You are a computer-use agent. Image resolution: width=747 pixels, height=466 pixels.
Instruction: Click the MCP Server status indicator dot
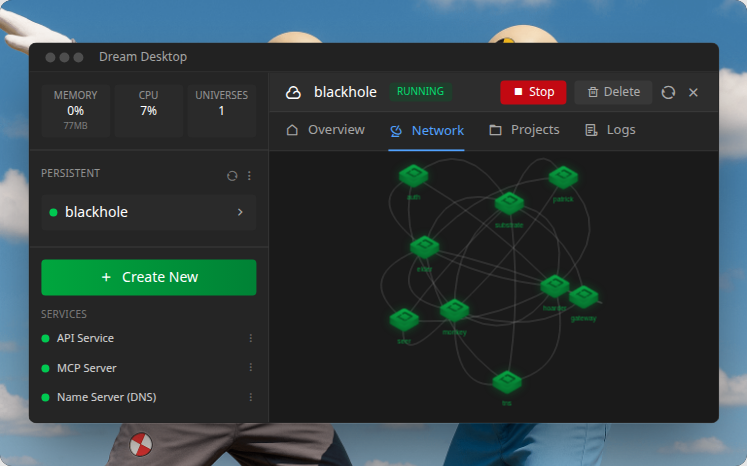46,368
